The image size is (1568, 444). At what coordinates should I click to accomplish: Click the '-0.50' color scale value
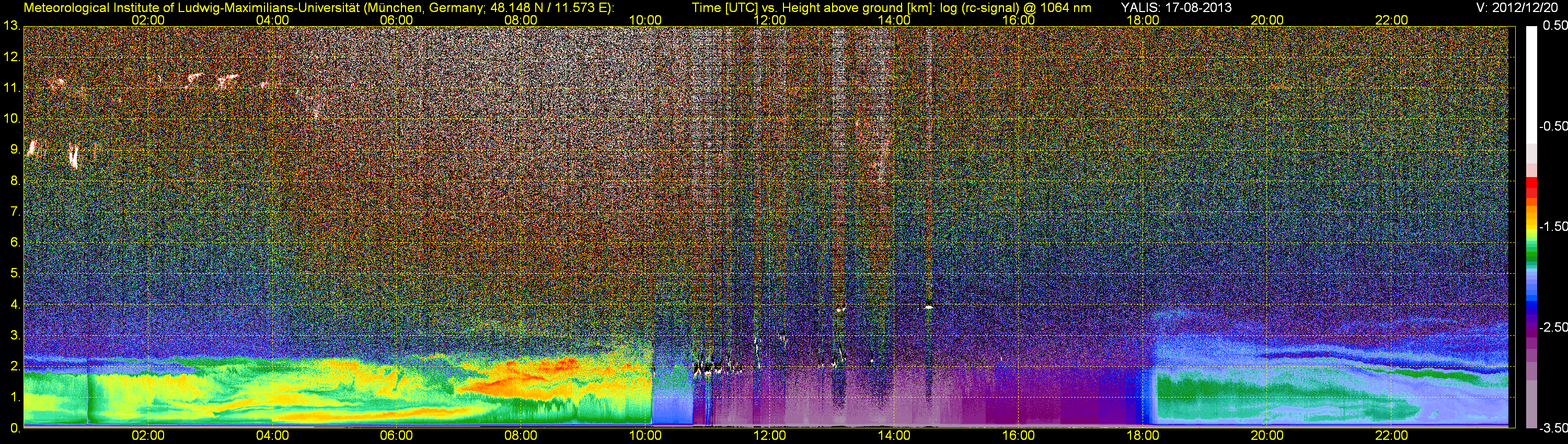pos(1553,126)
